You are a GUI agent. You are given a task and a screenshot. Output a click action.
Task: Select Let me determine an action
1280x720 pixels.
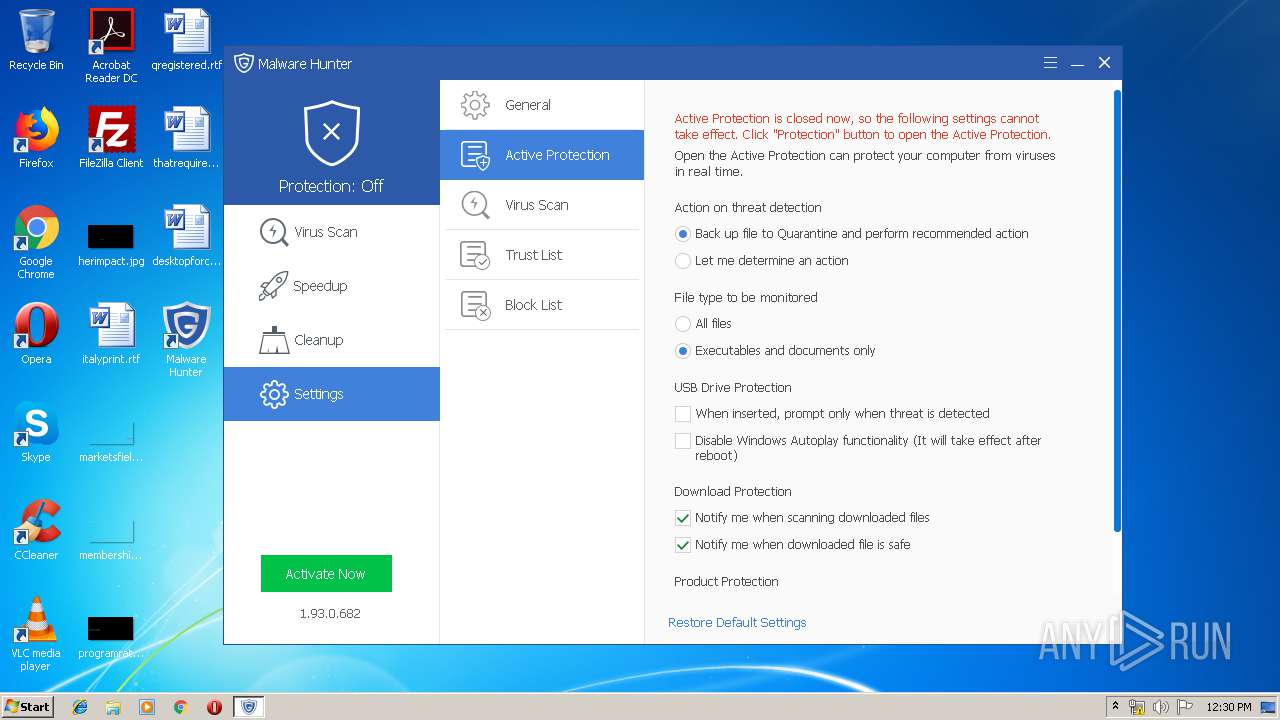tap(683, 261)
